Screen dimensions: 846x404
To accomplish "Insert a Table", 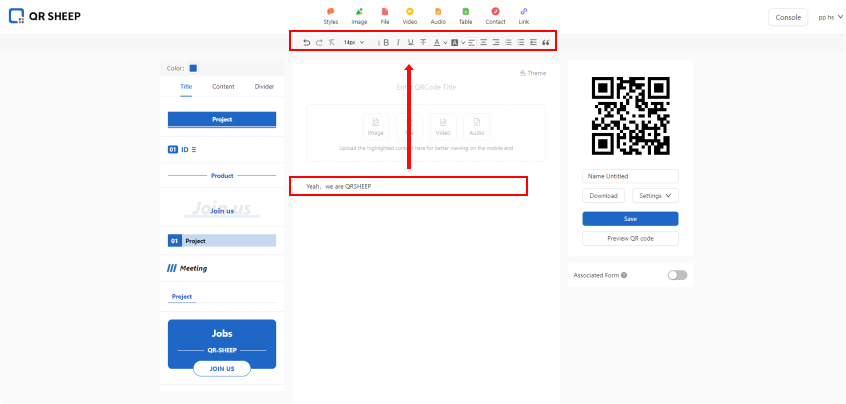I will click(x=465, y=16).
